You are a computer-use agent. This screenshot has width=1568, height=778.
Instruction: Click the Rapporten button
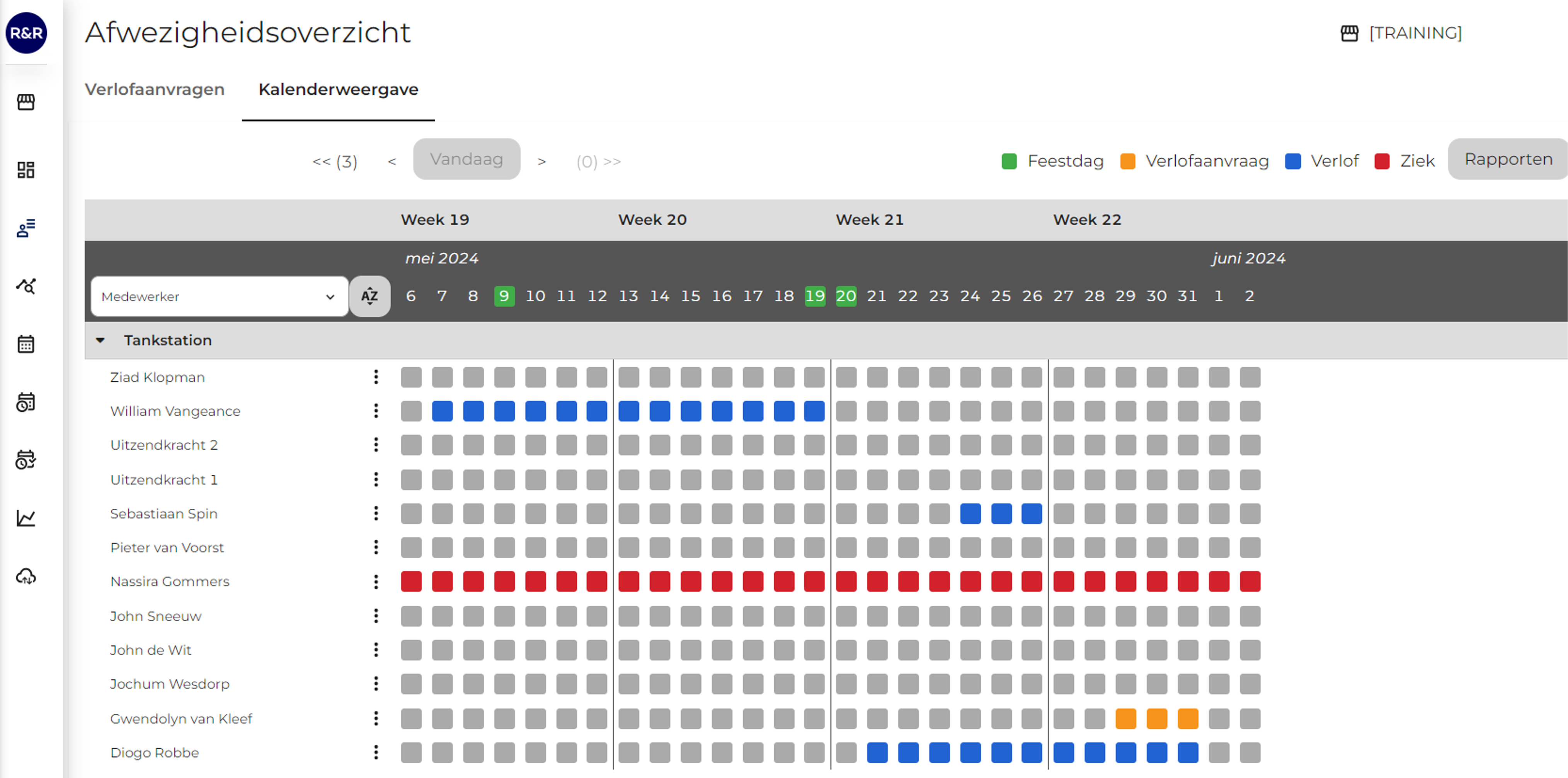point(1508,160)
